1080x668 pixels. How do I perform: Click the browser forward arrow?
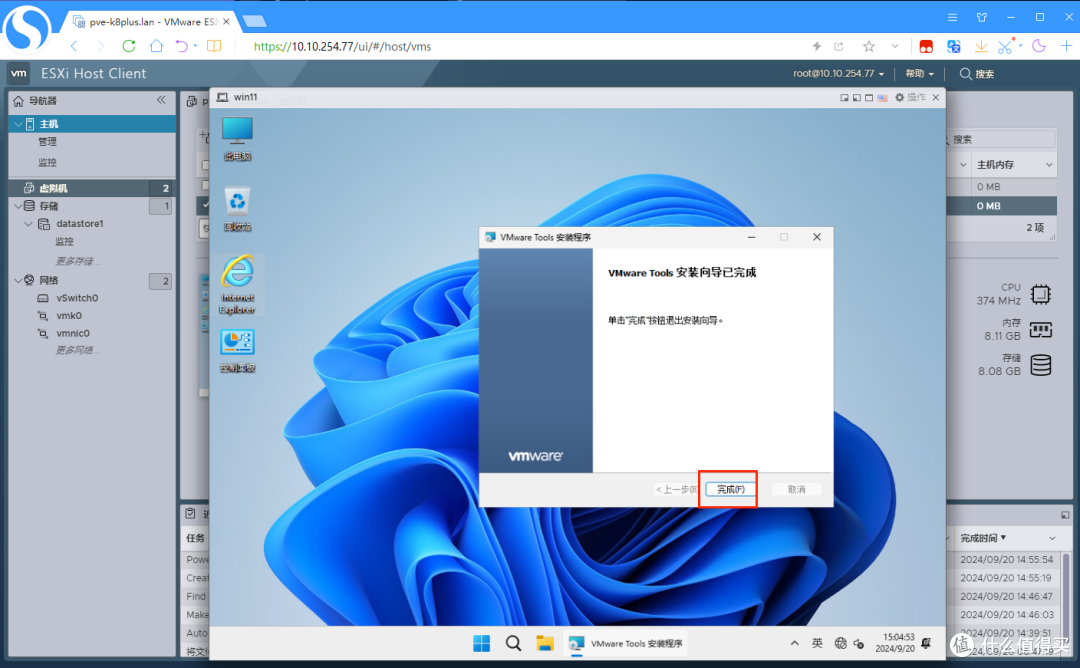pyautogui.click(x=101, y=46)
